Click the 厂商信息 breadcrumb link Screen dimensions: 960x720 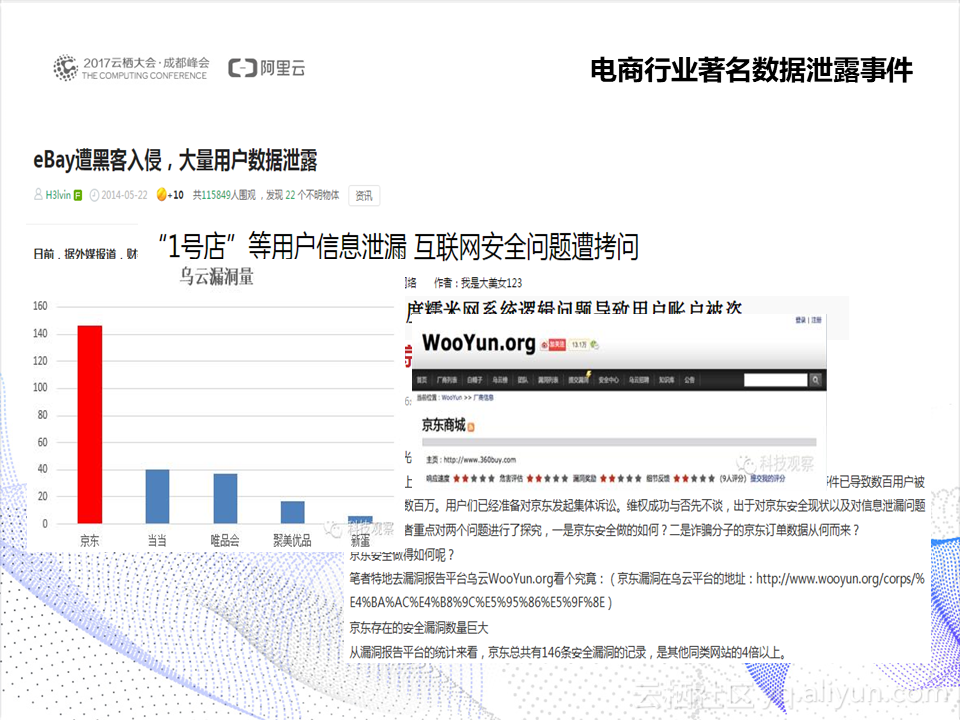coord(483,398)
